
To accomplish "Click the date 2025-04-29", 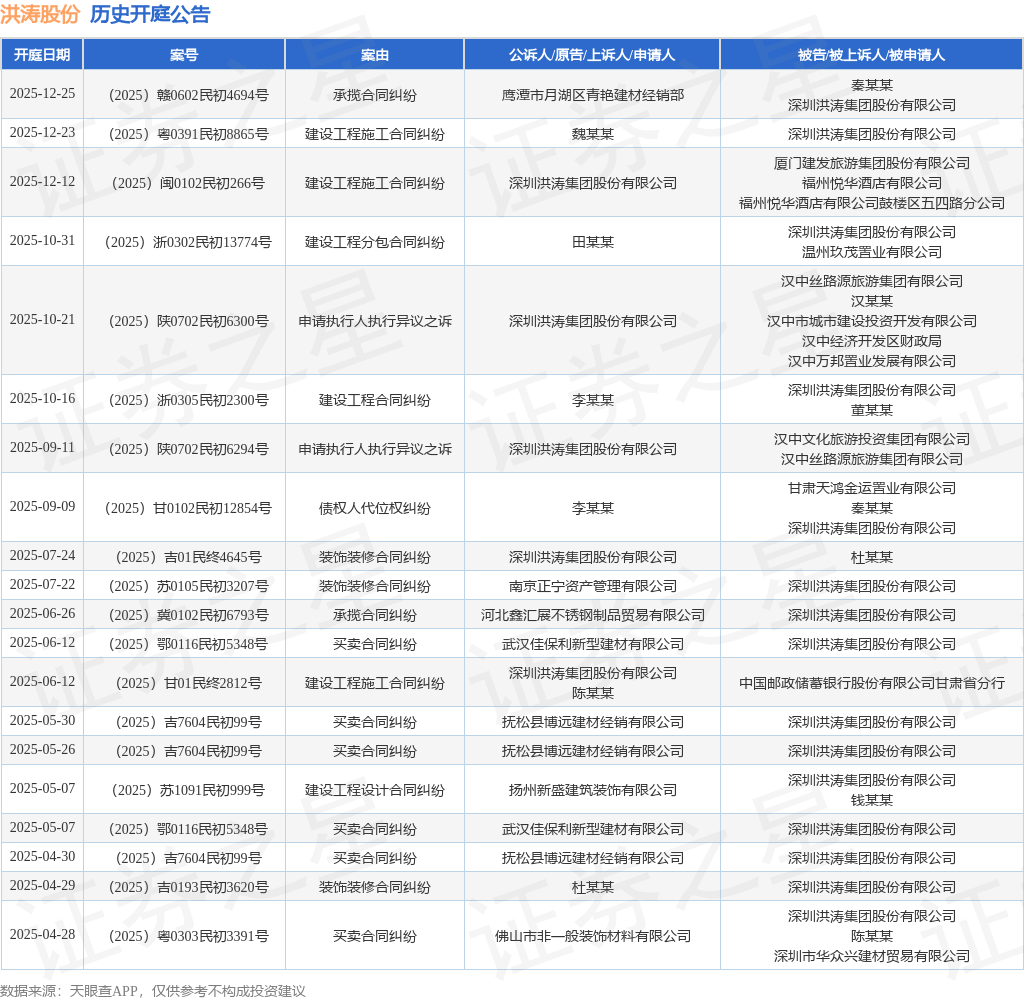I will [x=42, y=886].
